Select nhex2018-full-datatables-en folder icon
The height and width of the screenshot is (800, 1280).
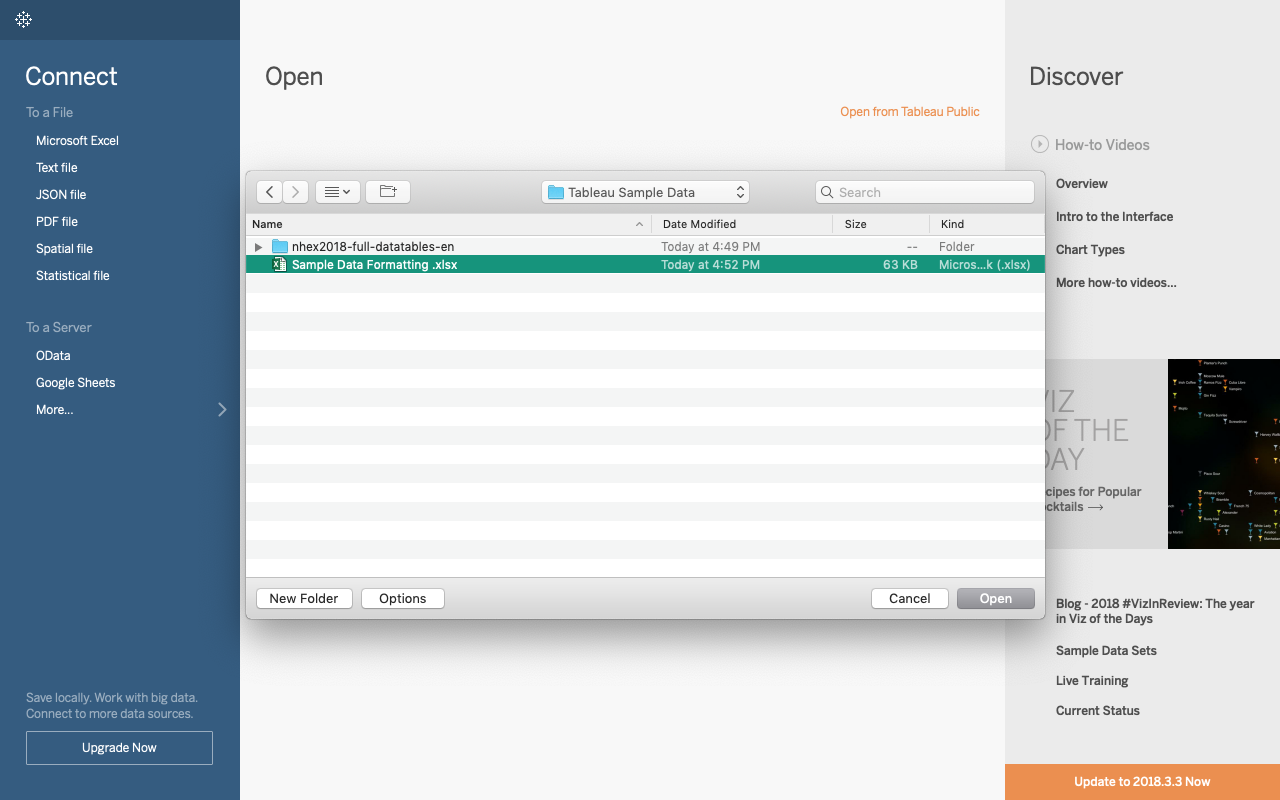coord(280,246)
